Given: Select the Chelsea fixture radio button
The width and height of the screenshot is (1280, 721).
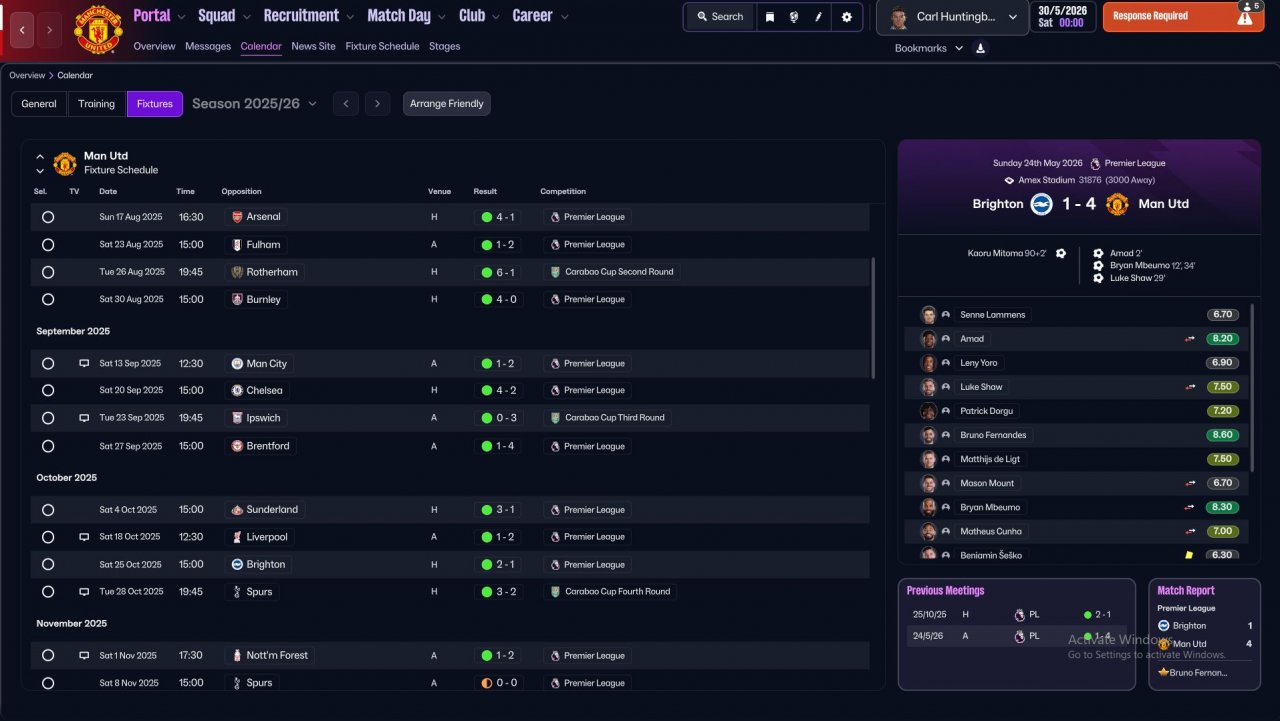Looking at the screenshot, I should 48,391.
